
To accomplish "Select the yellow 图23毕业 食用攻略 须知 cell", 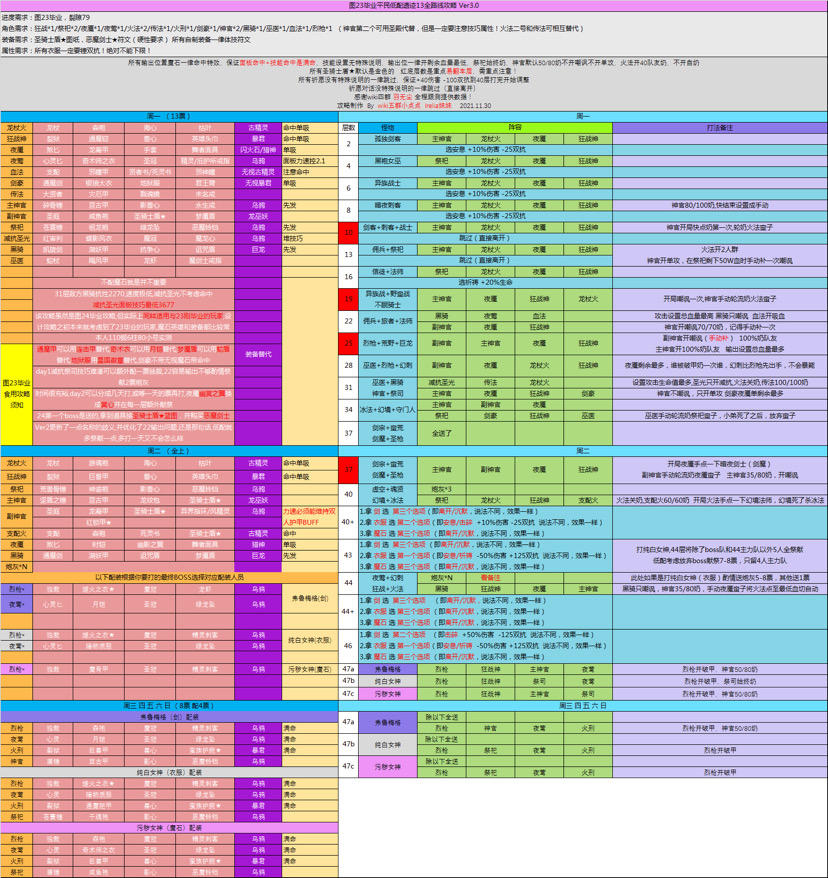I will 16,394.
